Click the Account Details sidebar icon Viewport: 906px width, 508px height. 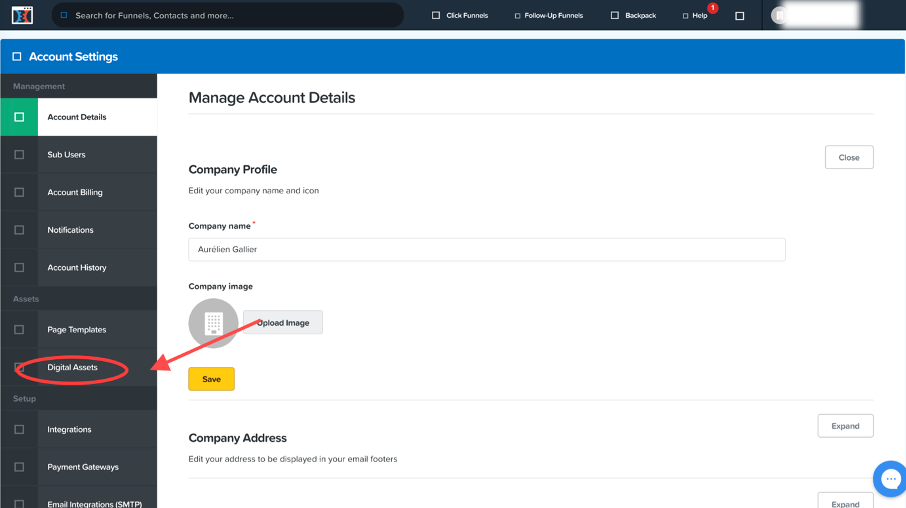[x=19, y=117]
